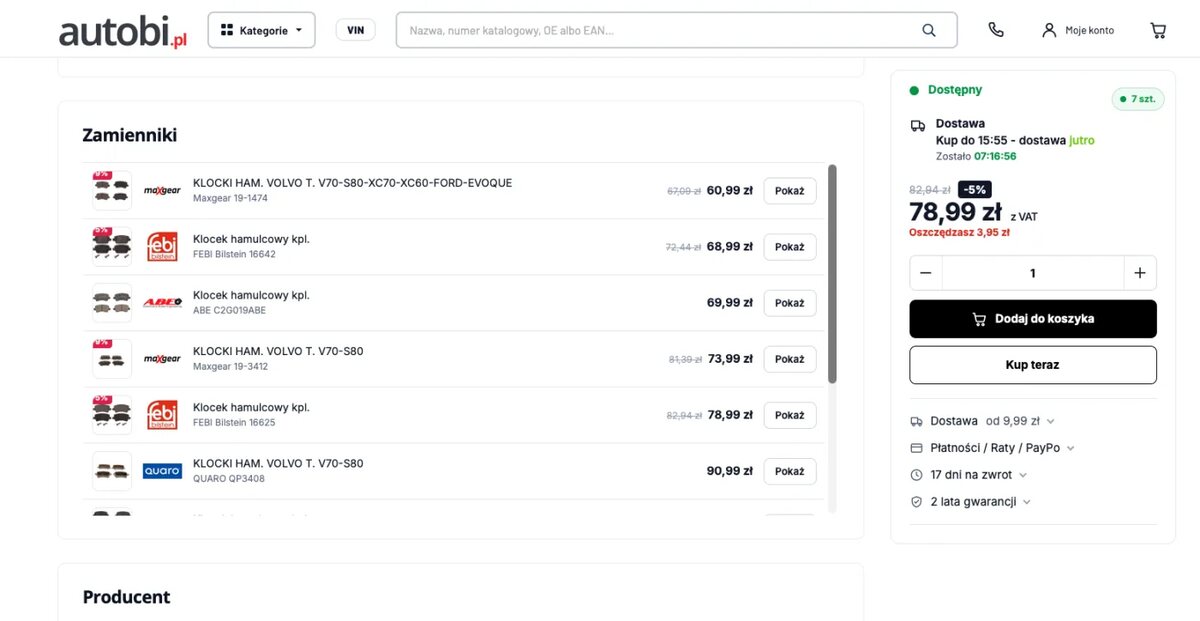Show FEBI Bilstein 16642 via Pokaż
The image size is (1200, 621).
[x=790, y=247]
